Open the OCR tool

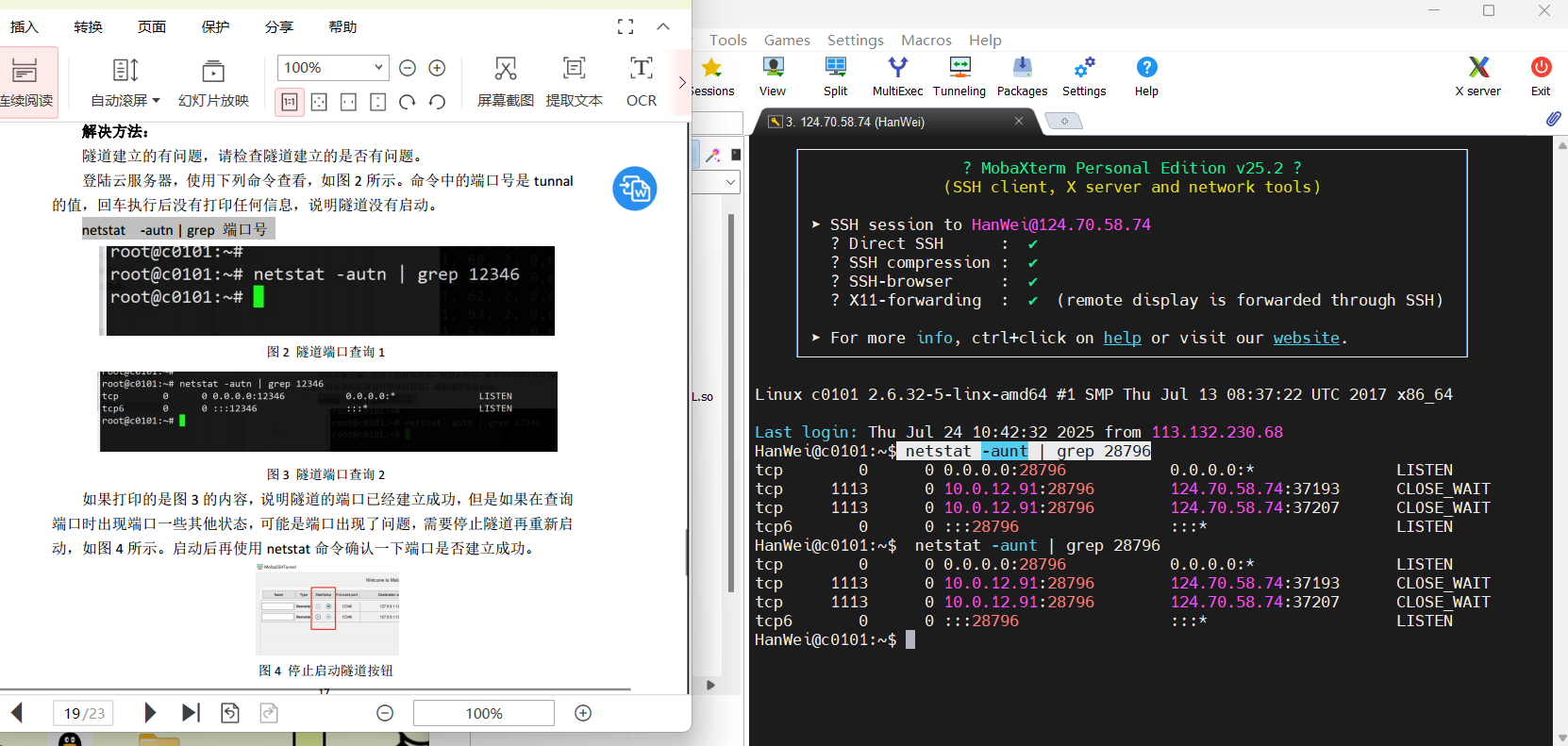[642, 82]
